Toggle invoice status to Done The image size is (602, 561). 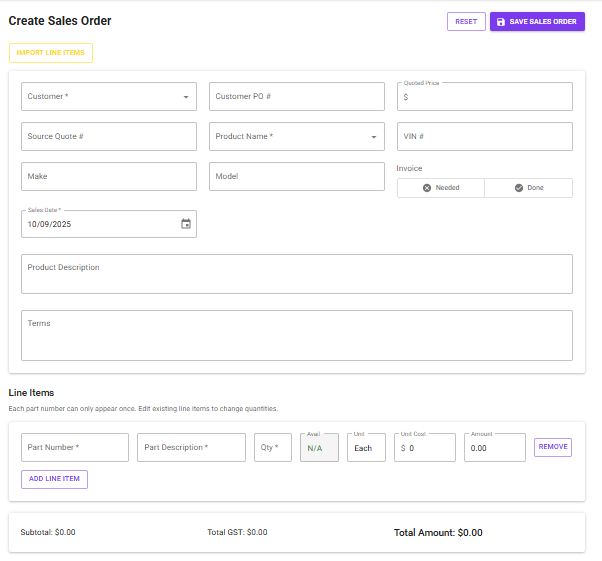(x=528, y=188)
